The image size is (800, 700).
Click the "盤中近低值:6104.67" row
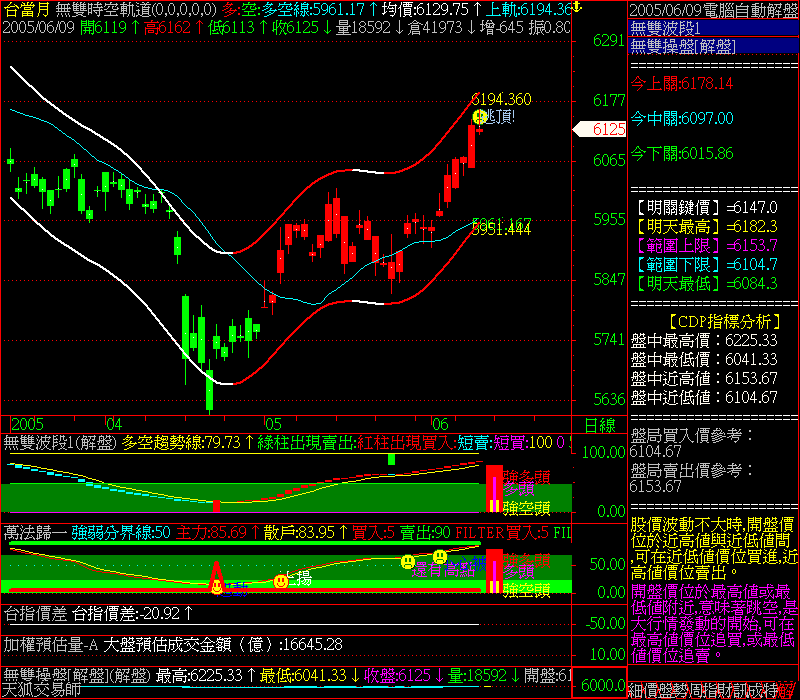704,397
